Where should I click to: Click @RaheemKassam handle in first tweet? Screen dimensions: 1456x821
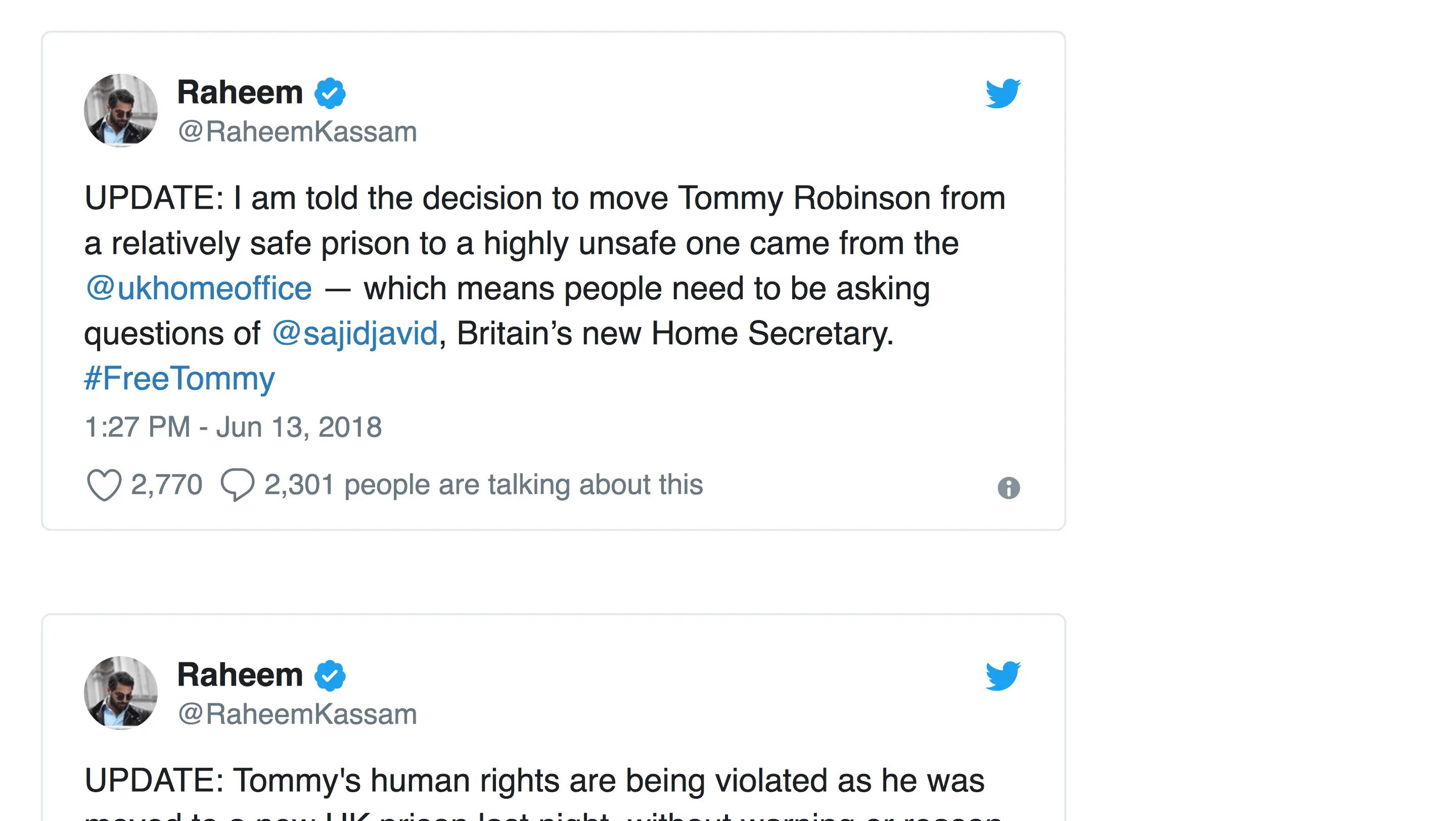coord(297,131)
